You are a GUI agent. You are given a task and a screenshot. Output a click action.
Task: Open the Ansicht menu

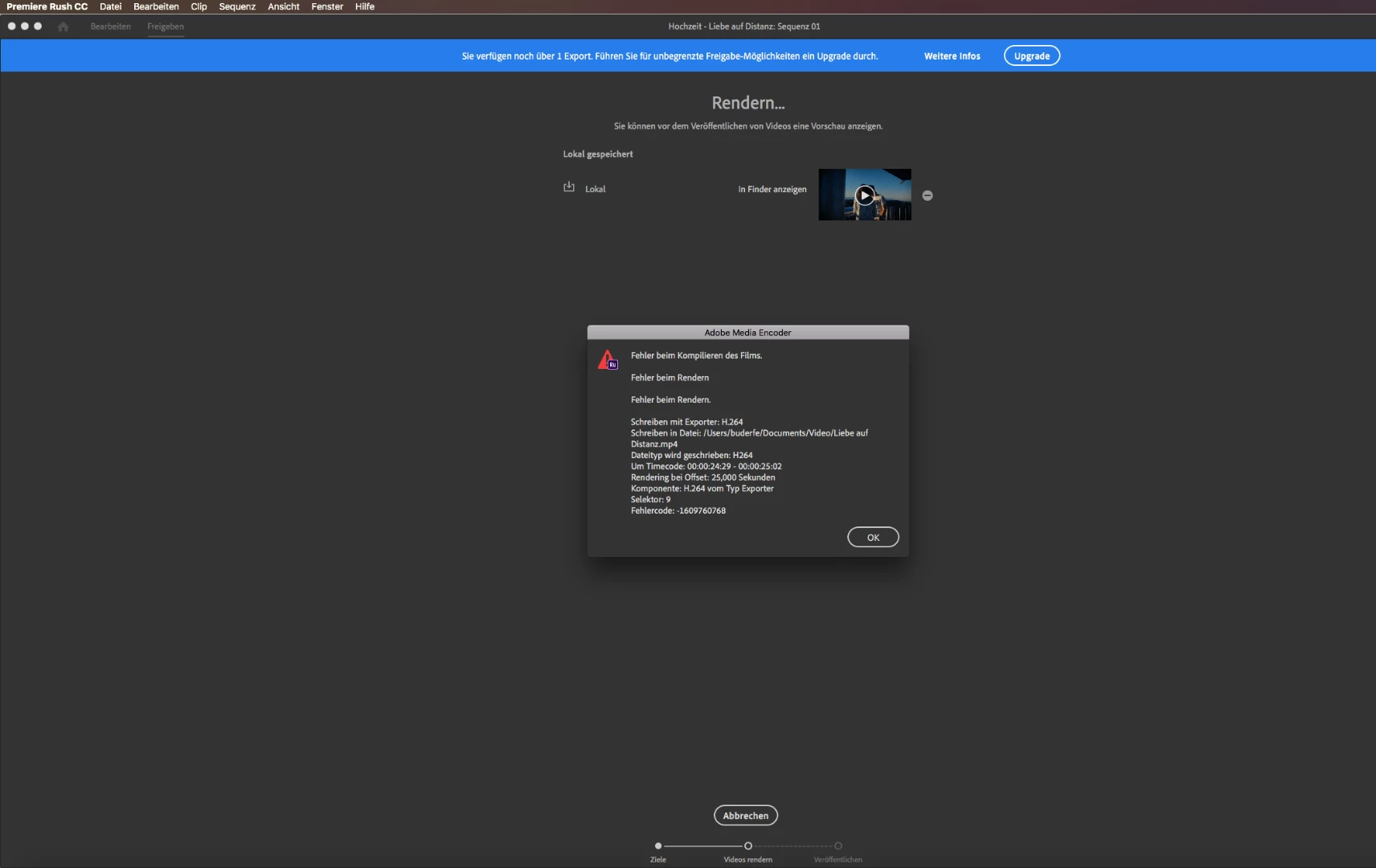(x=284, y=6)
